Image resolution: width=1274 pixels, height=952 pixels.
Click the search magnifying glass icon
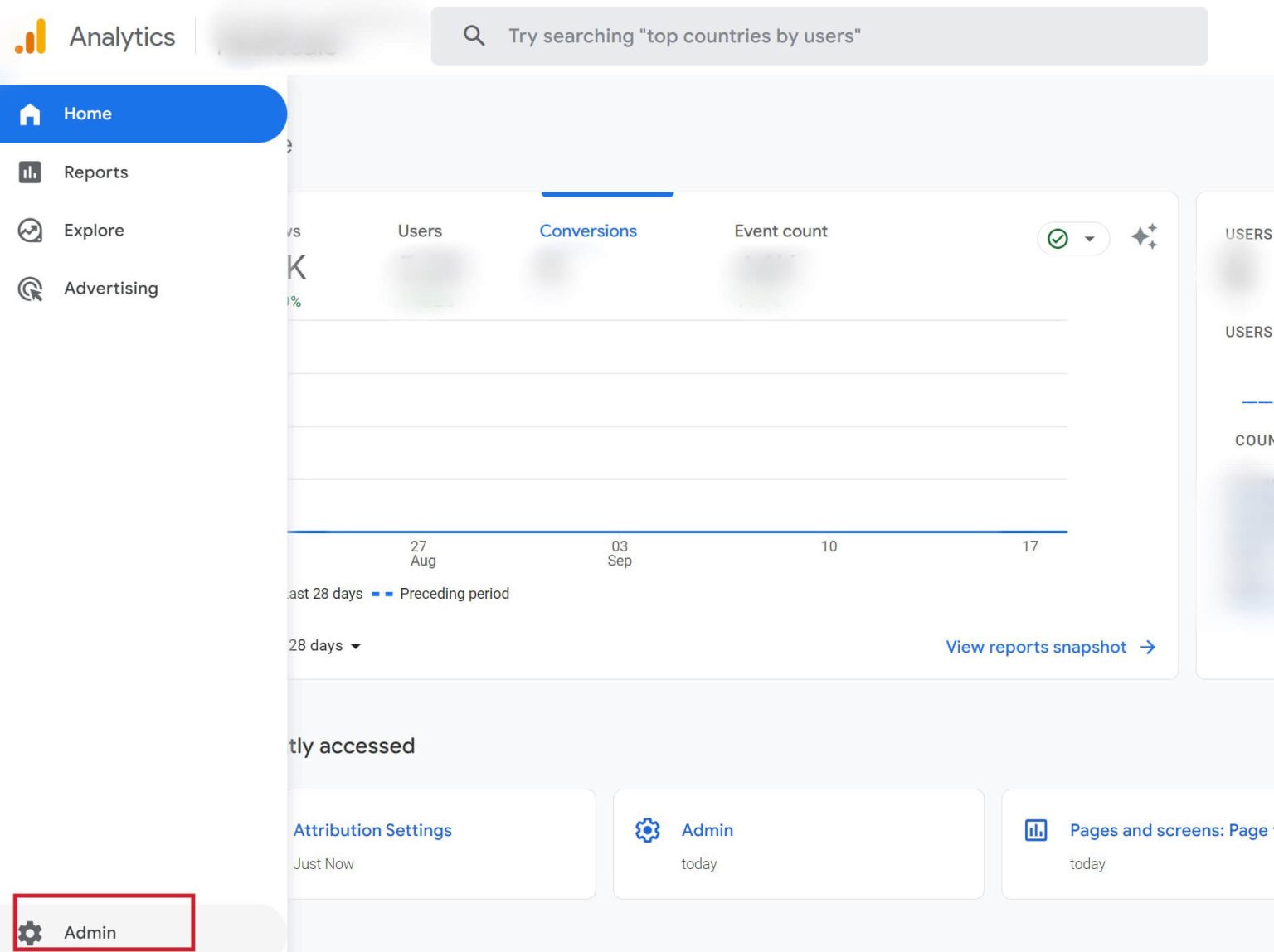[x=474, y=36]
